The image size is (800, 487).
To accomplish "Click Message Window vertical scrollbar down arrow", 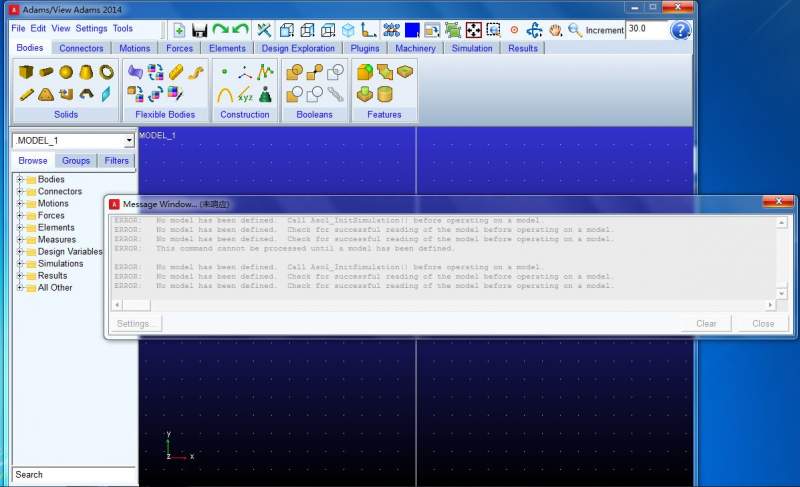I will point(782,294).
